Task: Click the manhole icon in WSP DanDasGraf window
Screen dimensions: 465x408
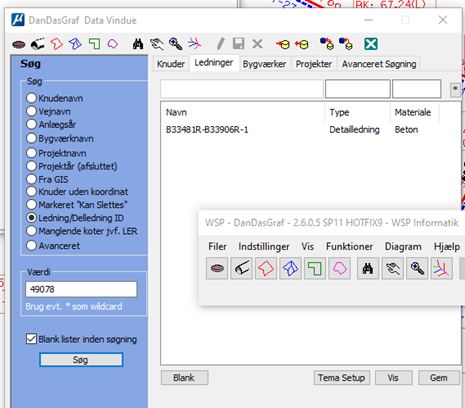Action: [x=217, y=268]
